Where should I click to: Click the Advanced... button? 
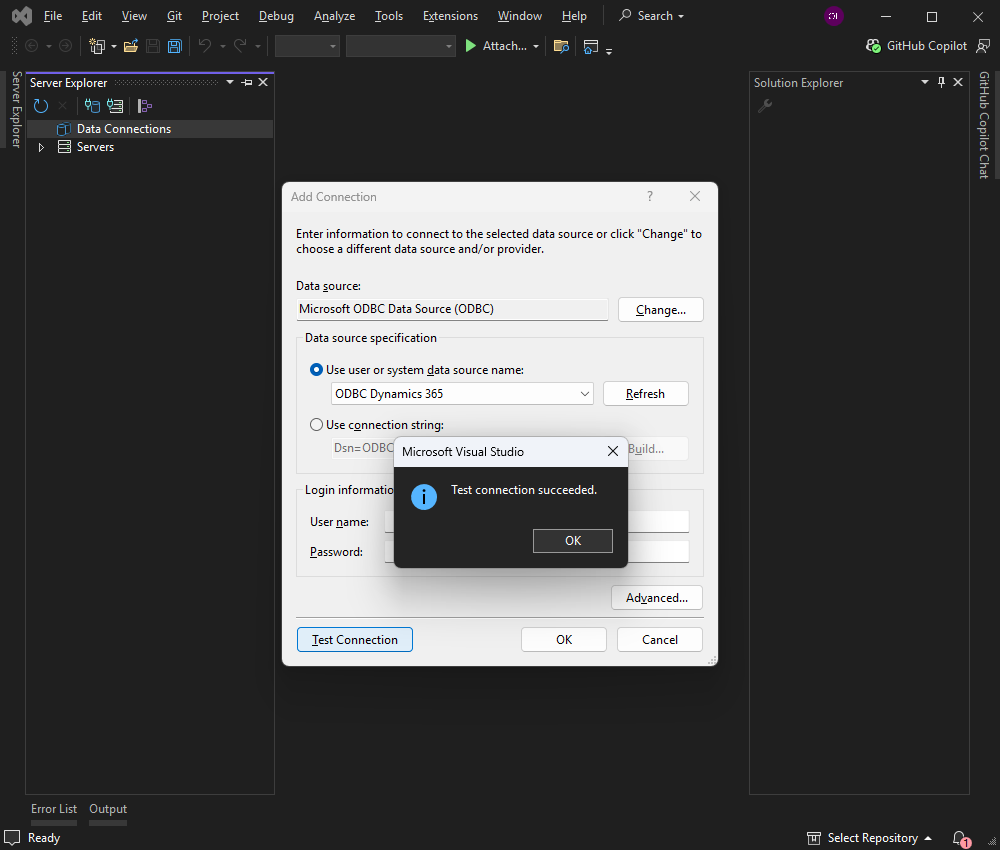(656, 598)
